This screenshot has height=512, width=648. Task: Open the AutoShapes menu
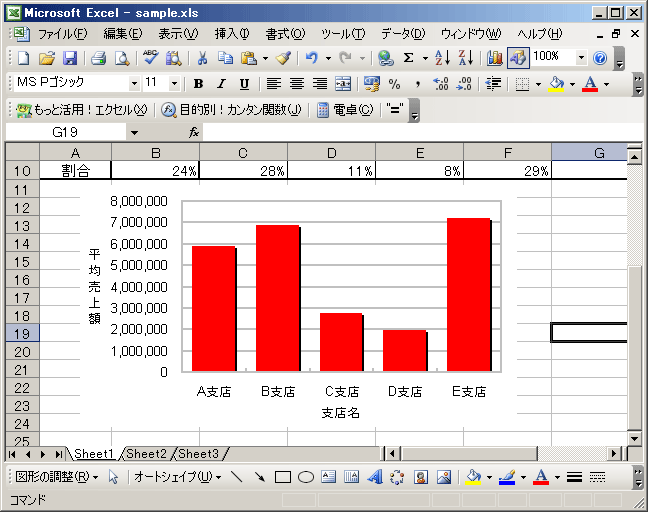(177, 477)
